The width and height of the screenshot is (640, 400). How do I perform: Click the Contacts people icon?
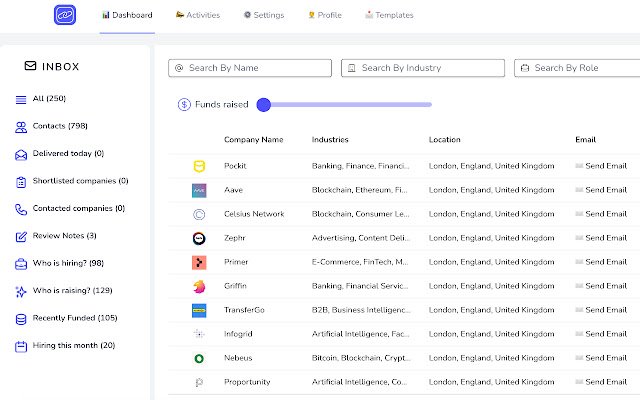point(21,127)
